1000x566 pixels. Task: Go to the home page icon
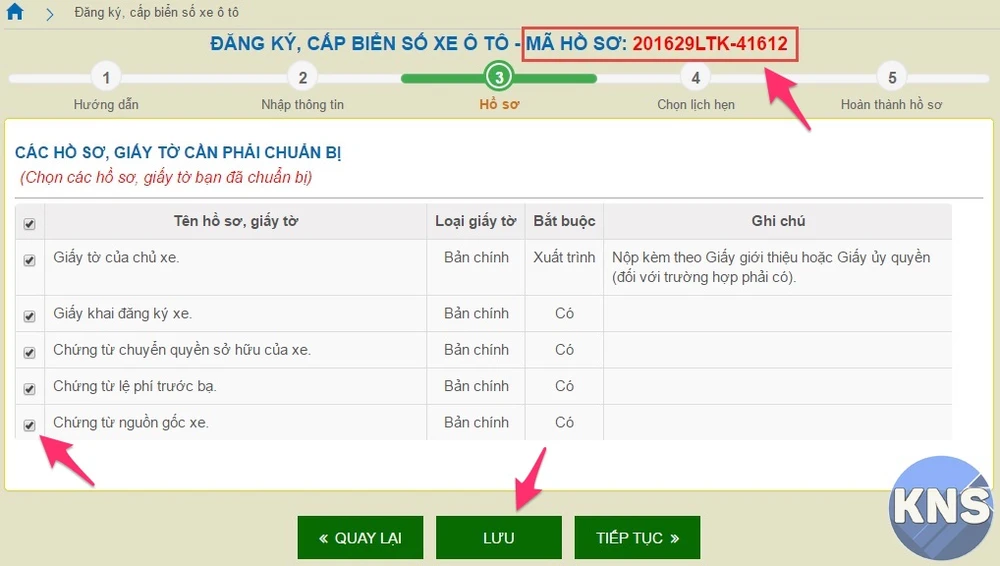click(15, 11)
